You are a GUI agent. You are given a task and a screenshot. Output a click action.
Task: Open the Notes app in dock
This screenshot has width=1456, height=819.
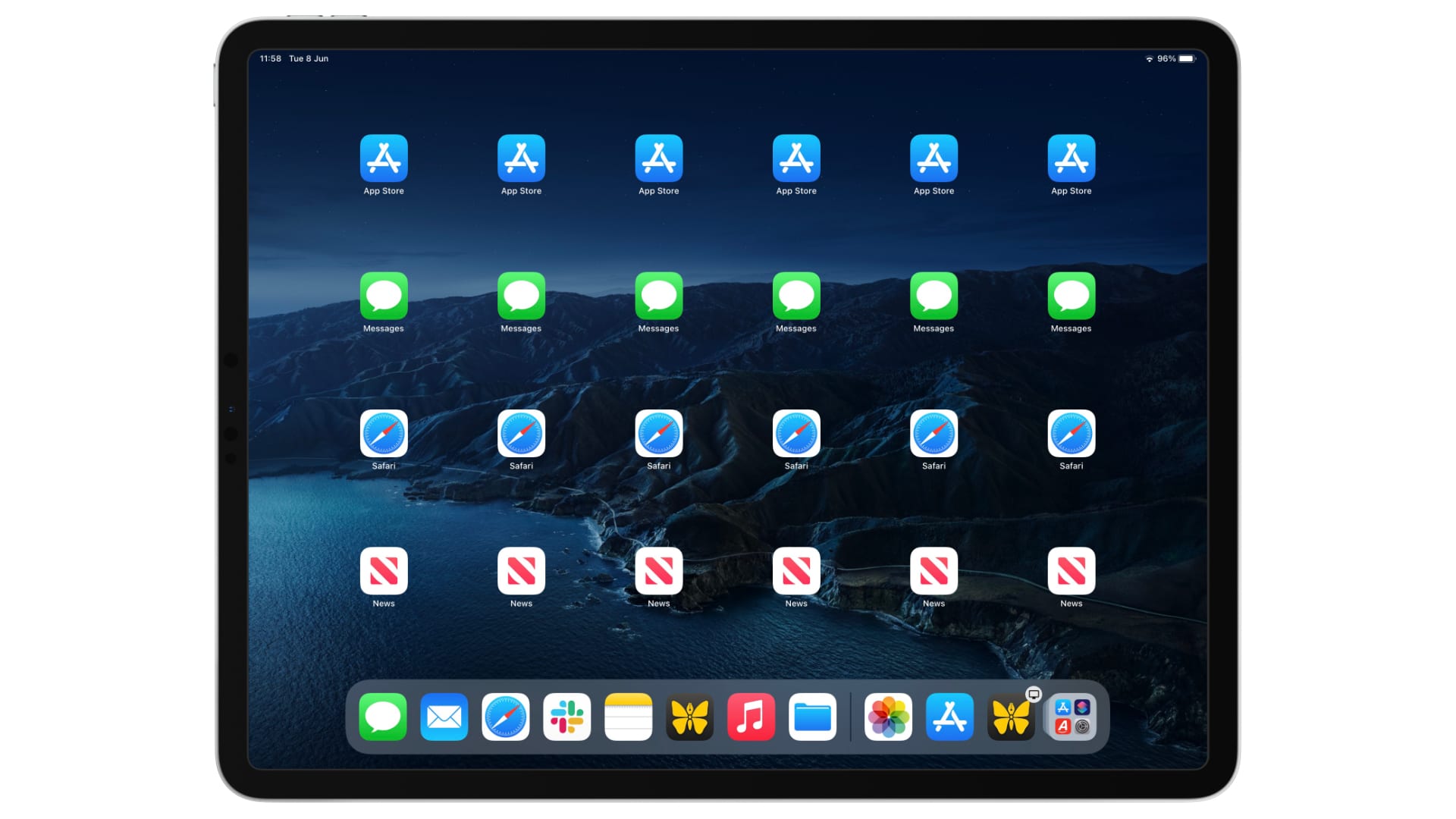click(628, 717)
